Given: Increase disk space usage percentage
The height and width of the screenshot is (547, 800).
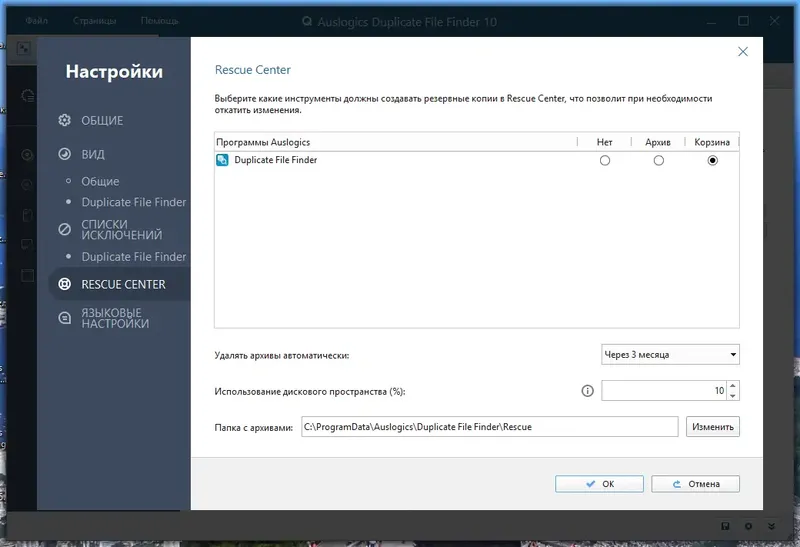Looking at the screenshot, I should pyautogui.click(x=733, y=386).
